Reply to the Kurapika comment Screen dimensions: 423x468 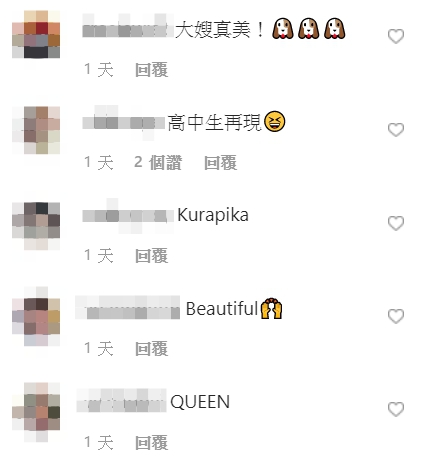pyautogui.click(x=151, y=256)
